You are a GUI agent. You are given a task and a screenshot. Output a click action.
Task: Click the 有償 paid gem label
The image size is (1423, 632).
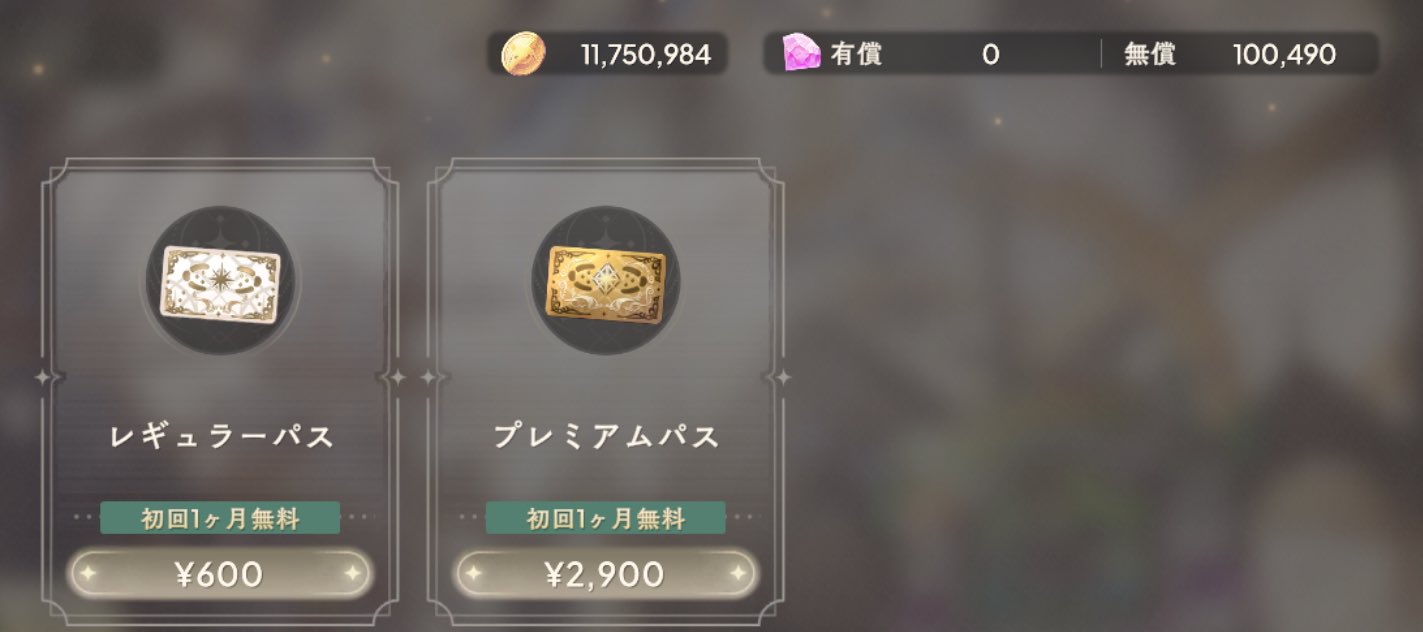pos(855,54)
